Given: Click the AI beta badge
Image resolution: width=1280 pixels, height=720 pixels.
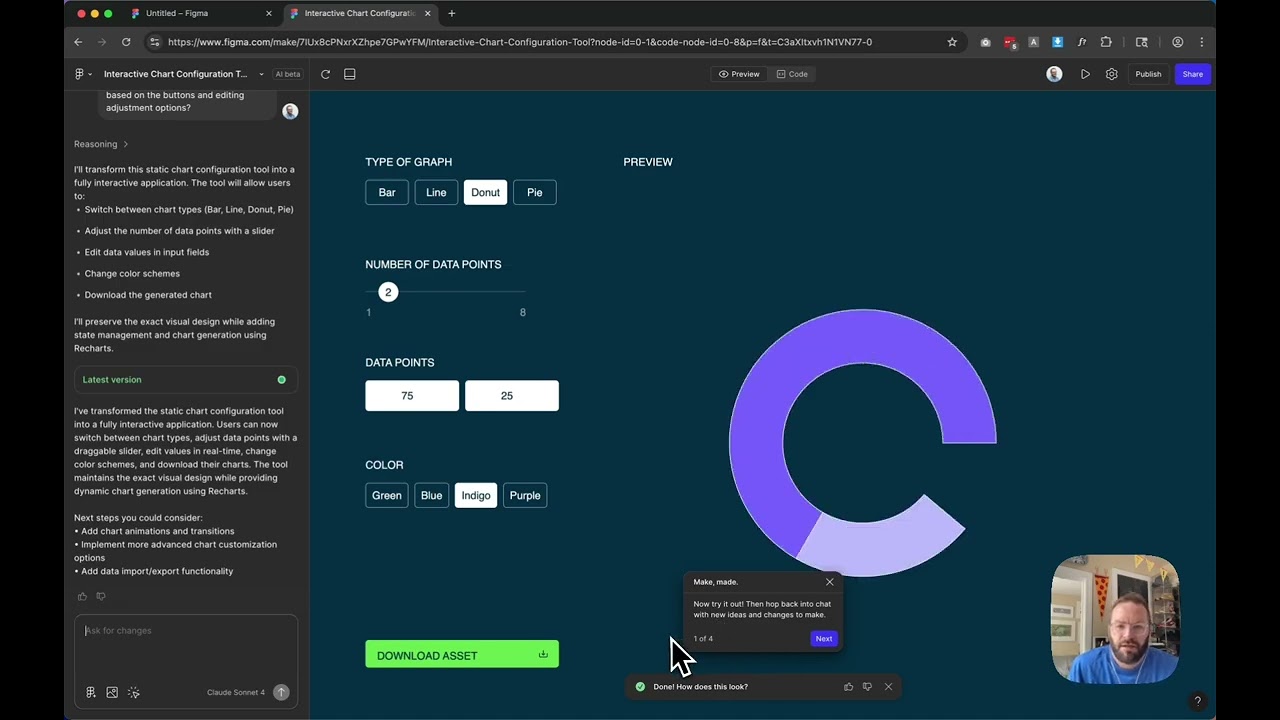Looking at the screenshot, I should tap(288, 74).
